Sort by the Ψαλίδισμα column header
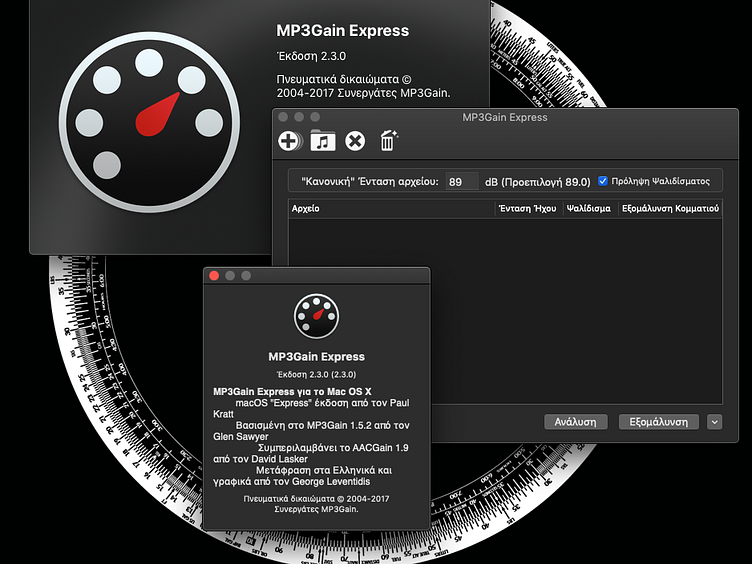The width and height of the screenshot is (752, 564). [590, 209]
